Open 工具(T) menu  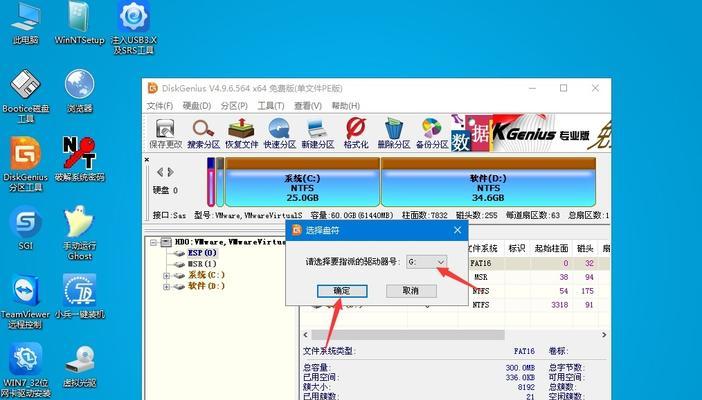pos(271,106)
